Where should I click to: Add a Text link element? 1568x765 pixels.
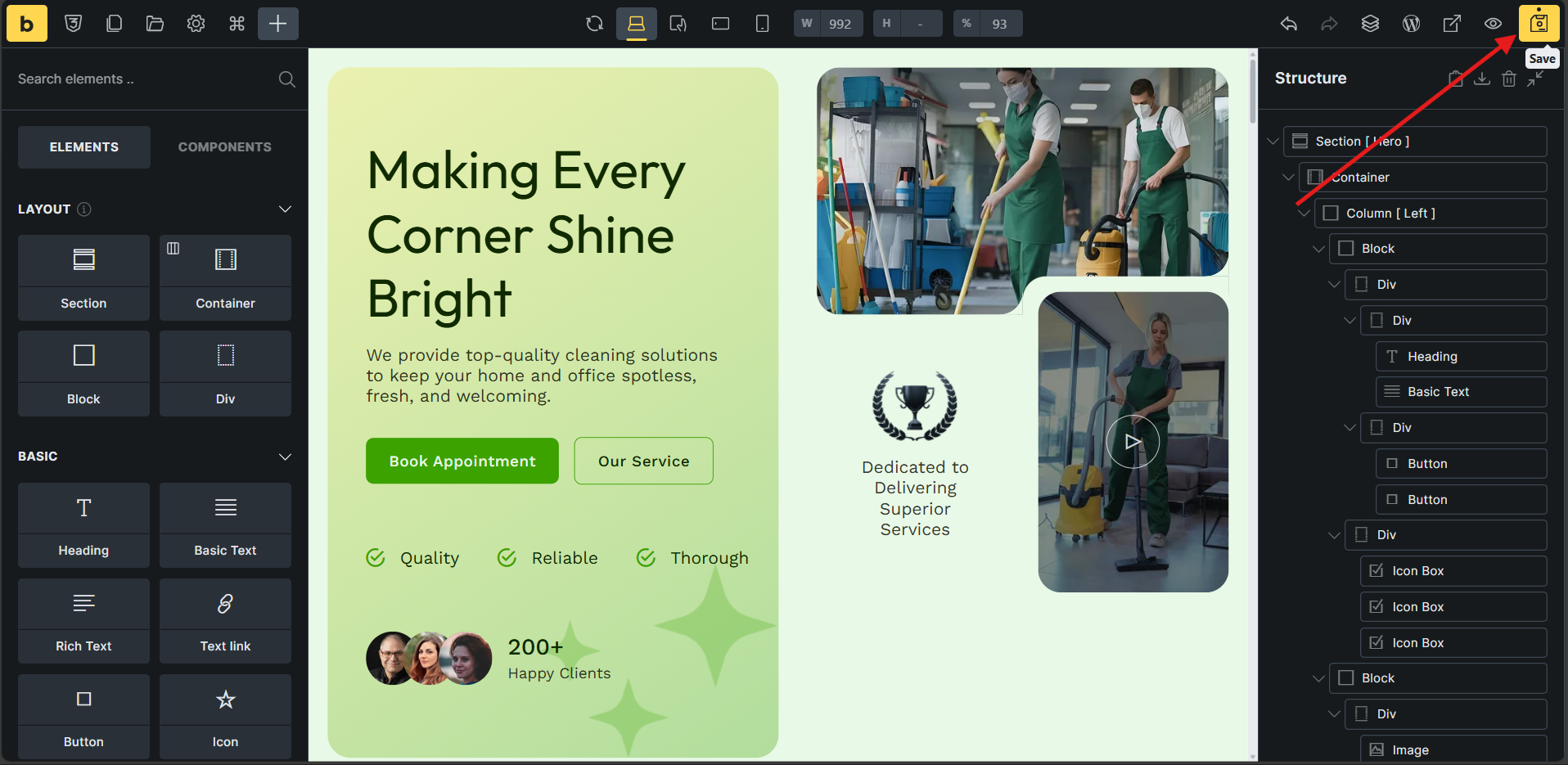pos(225,621)
